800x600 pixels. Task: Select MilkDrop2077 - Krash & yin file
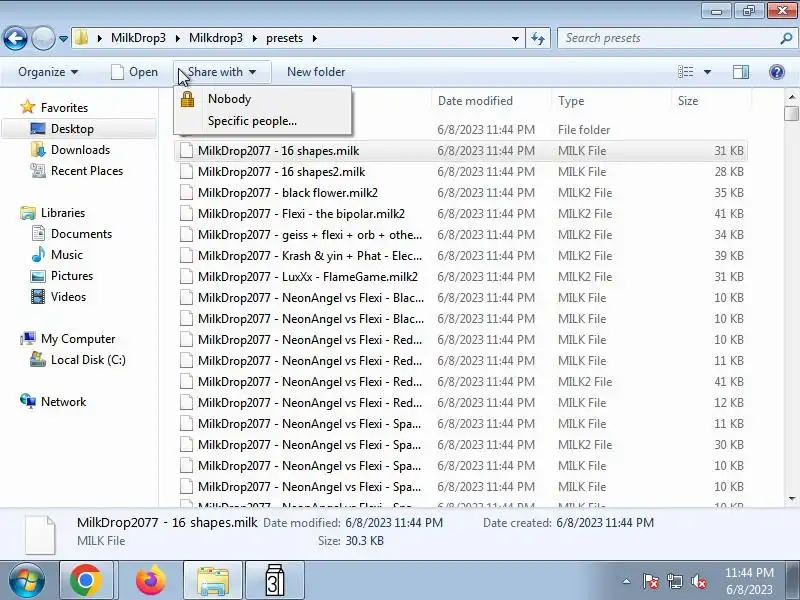point(461,256)
